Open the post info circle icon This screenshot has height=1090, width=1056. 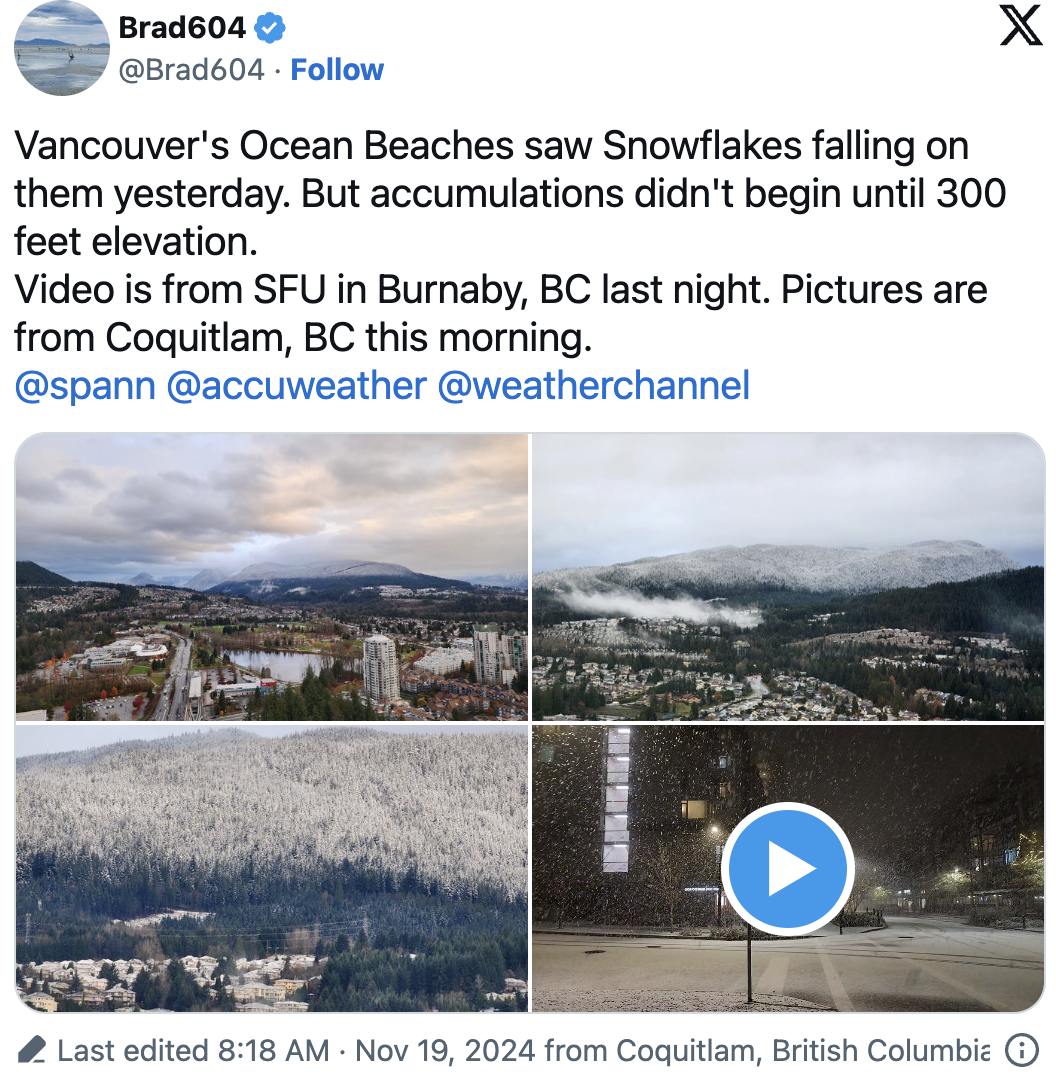pyautogui.click(x=1020, y=1051)
